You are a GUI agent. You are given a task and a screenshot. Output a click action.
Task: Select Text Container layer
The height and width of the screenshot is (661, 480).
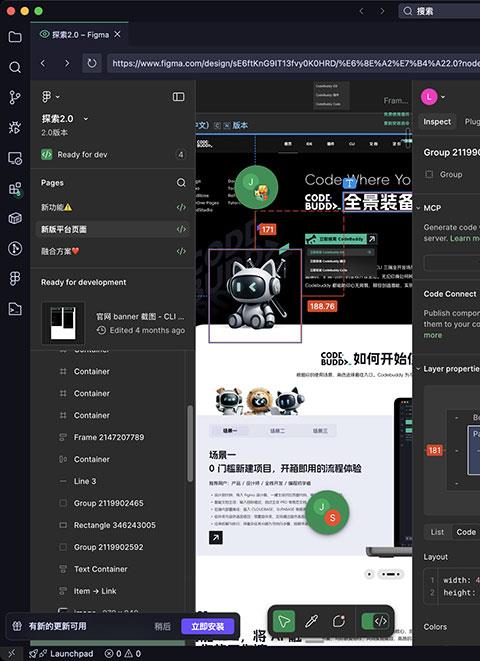click(x=100, y=569)
